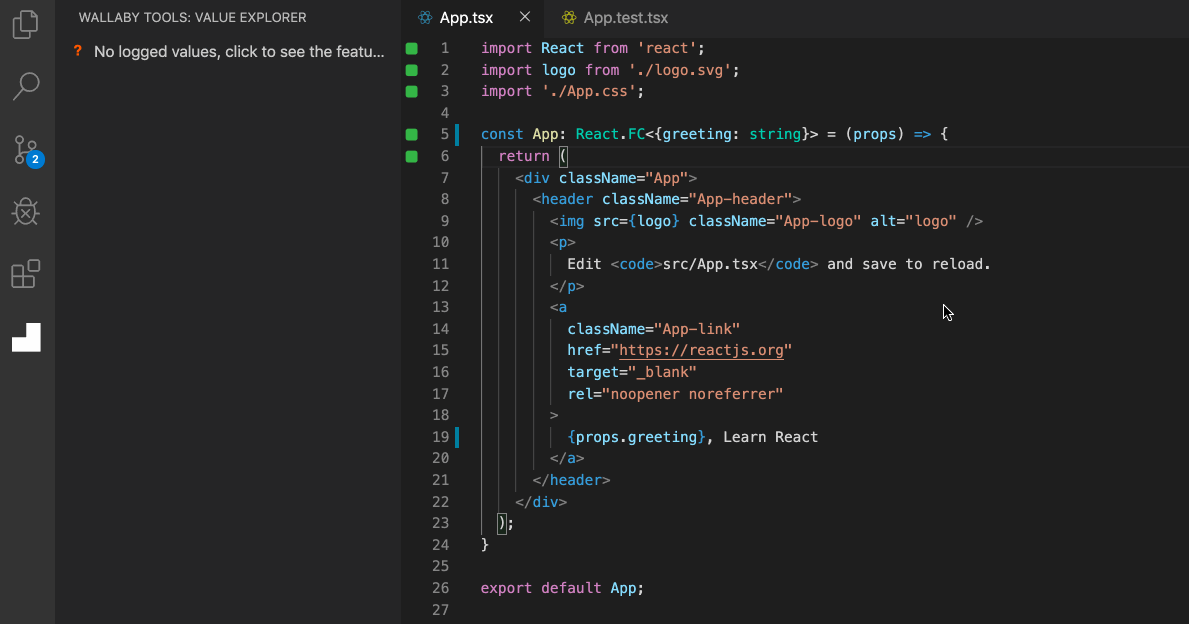Open the Explorer files view
Image resolution: width=1189 pixels, height=624 pixels.
26,24
